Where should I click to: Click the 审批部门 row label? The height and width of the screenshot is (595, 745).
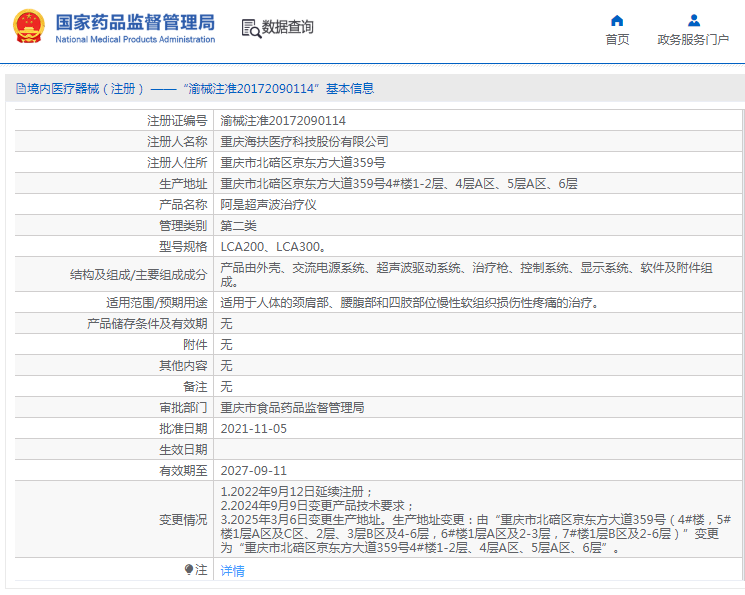tap(183, 408)
